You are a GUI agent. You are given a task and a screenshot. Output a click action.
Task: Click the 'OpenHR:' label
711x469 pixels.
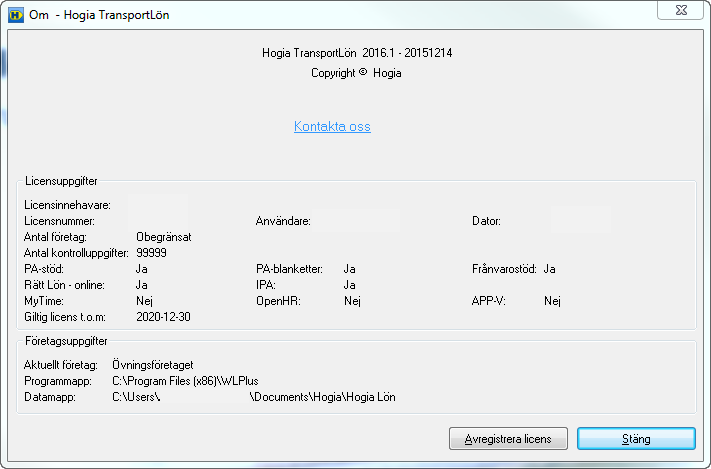278,301
